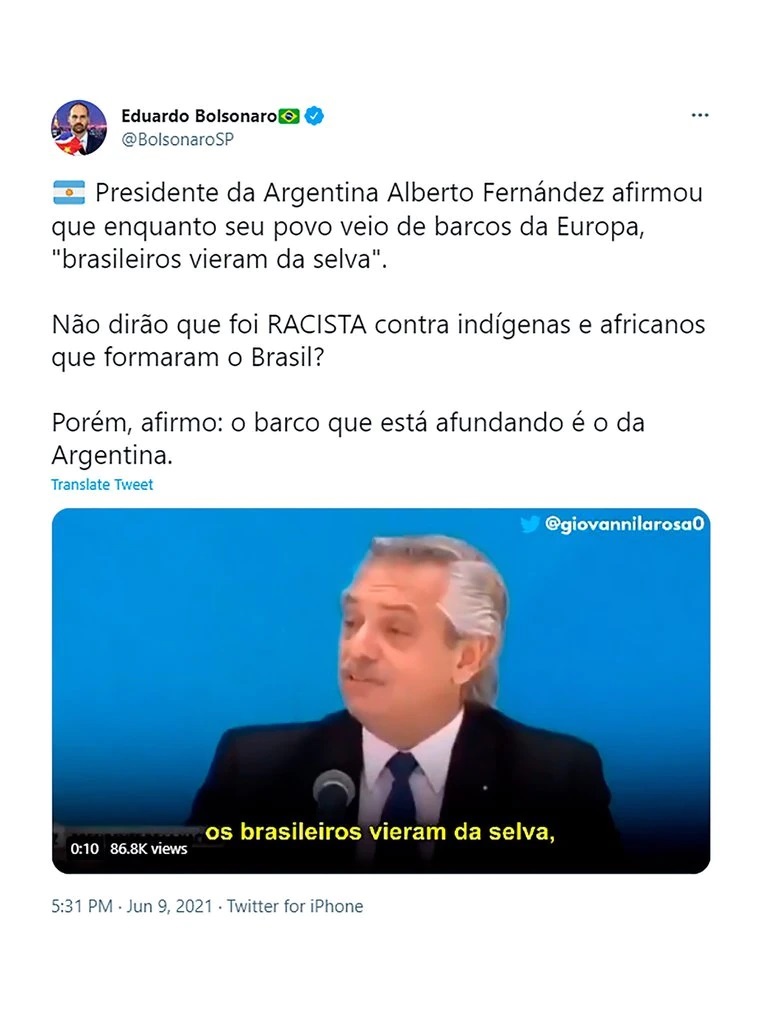Click the Twitter bird icon in video watermark
This screenshot has height=1024, width=768.
pos(530,524)
